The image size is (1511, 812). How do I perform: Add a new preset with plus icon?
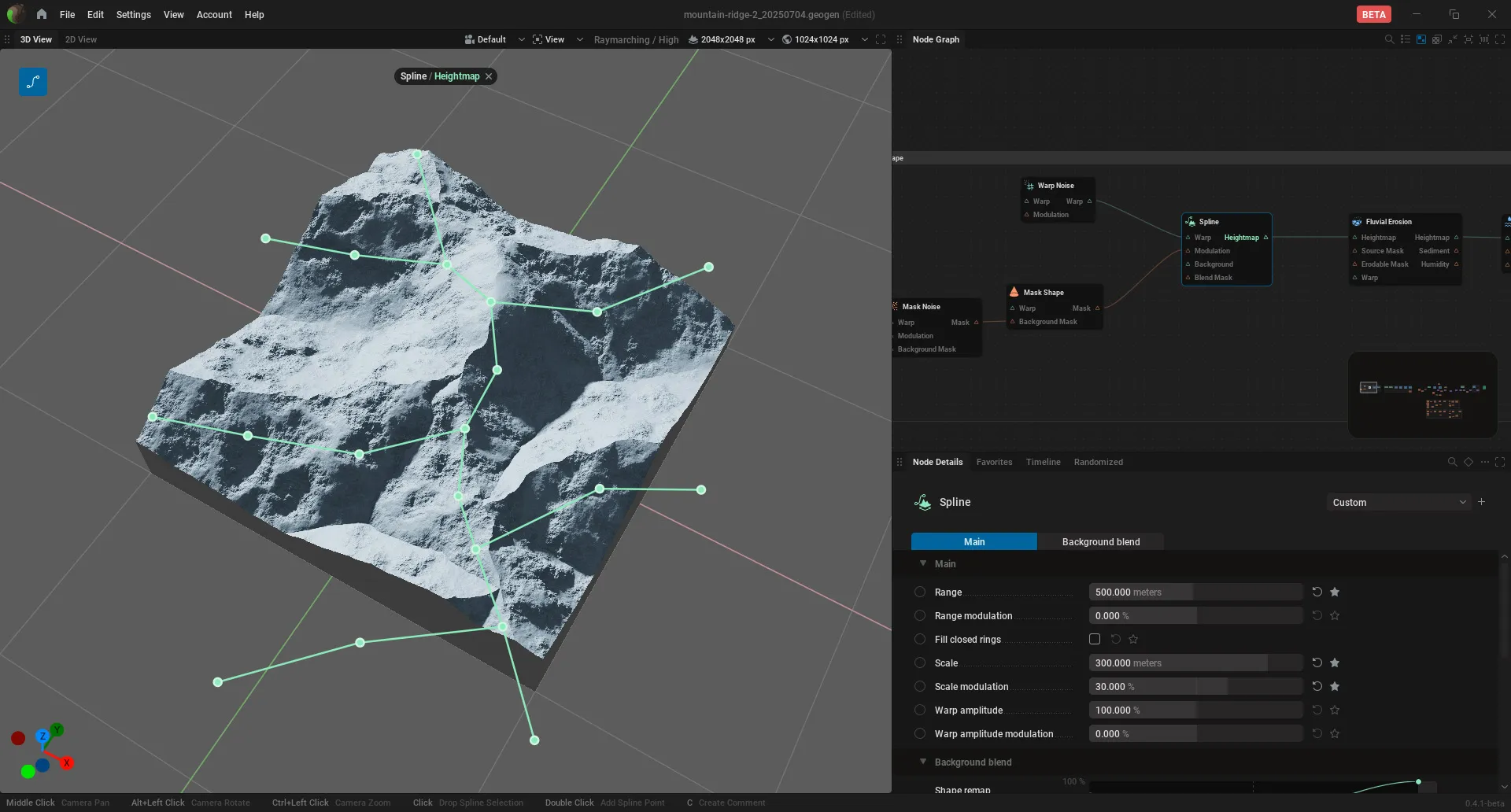click(1481, 502)
